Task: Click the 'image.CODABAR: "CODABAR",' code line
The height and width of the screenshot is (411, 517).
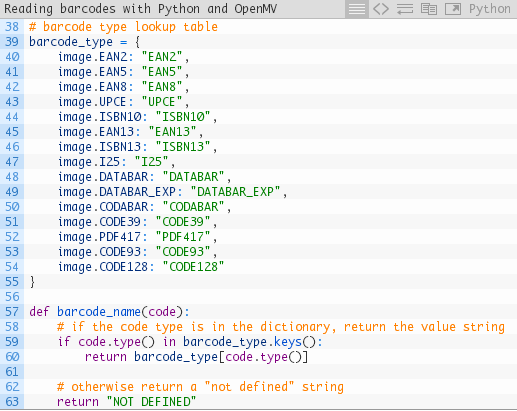Action: 145,207
